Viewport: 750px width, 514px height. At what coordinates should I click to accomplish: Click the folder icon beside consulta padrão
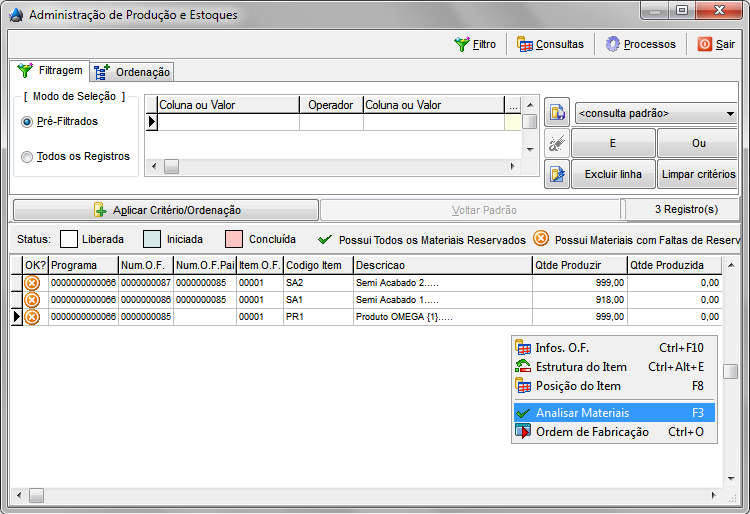pyautogui.click(x=557, y=112)
